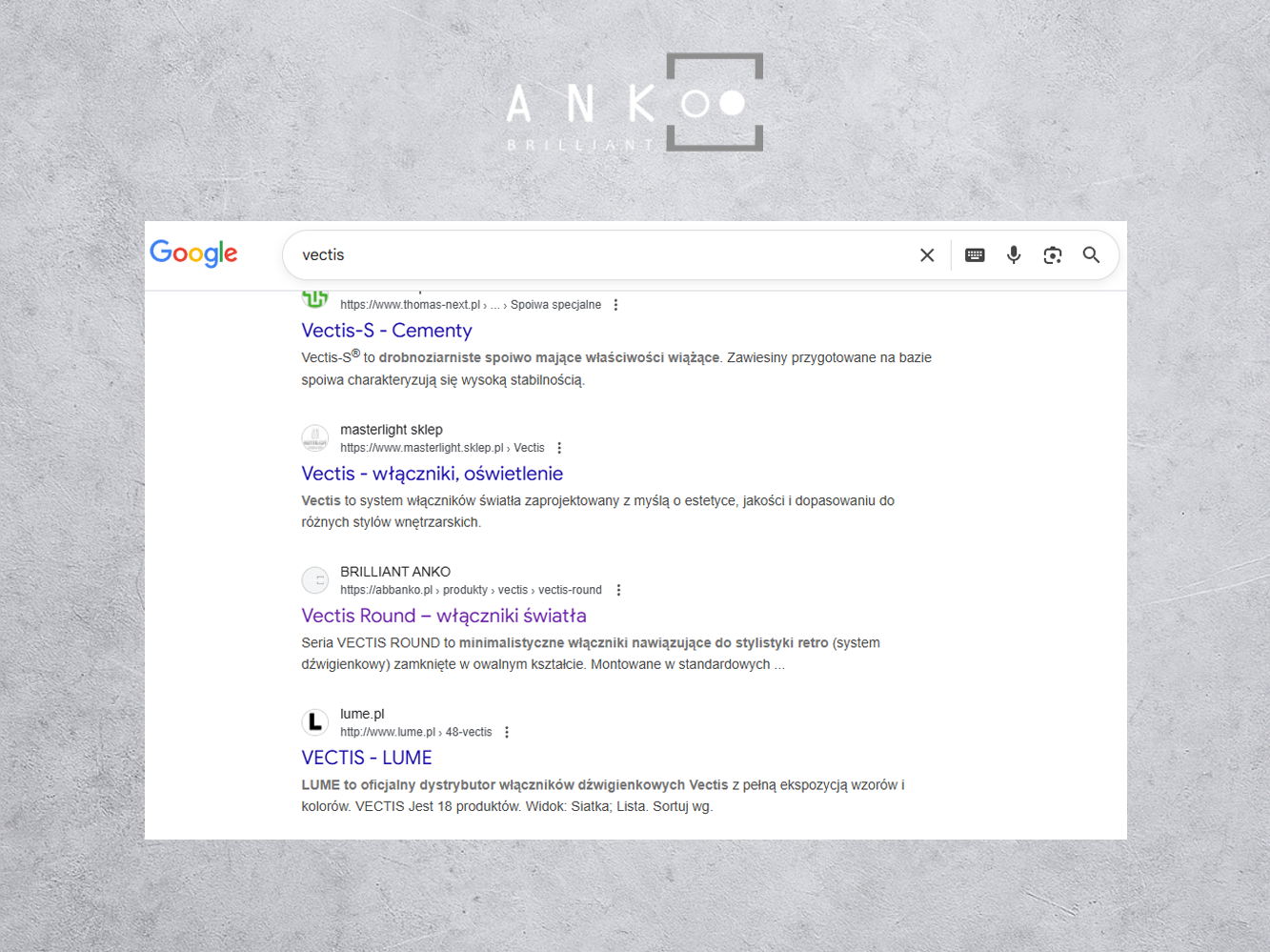Click into the search field containing vectis
Screen dimensions: 1270x952
[x=600, y=255]
